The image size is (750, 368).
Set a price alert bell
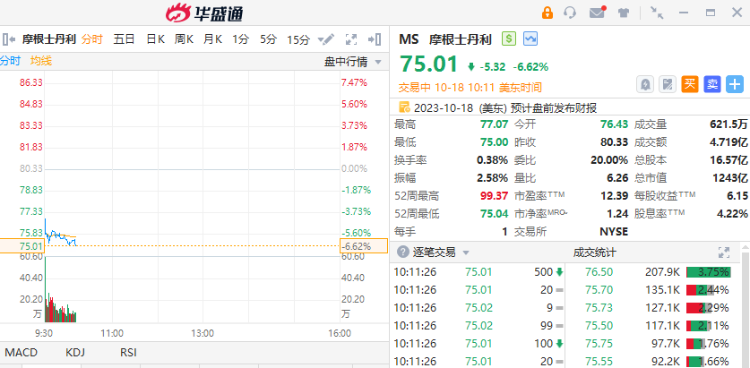click(645, 84)
